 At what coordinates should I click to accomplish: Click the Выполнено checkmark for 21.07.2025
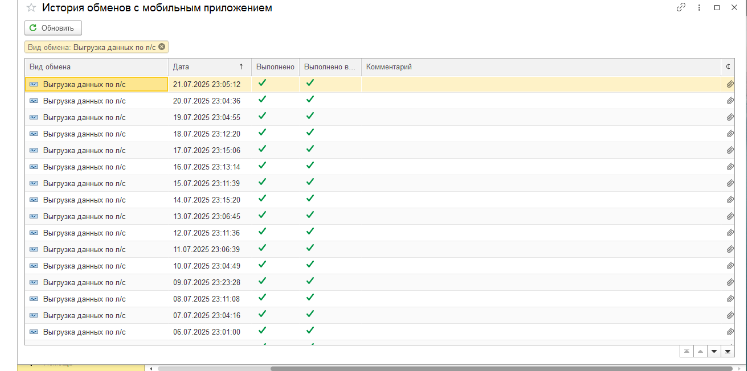262,83
